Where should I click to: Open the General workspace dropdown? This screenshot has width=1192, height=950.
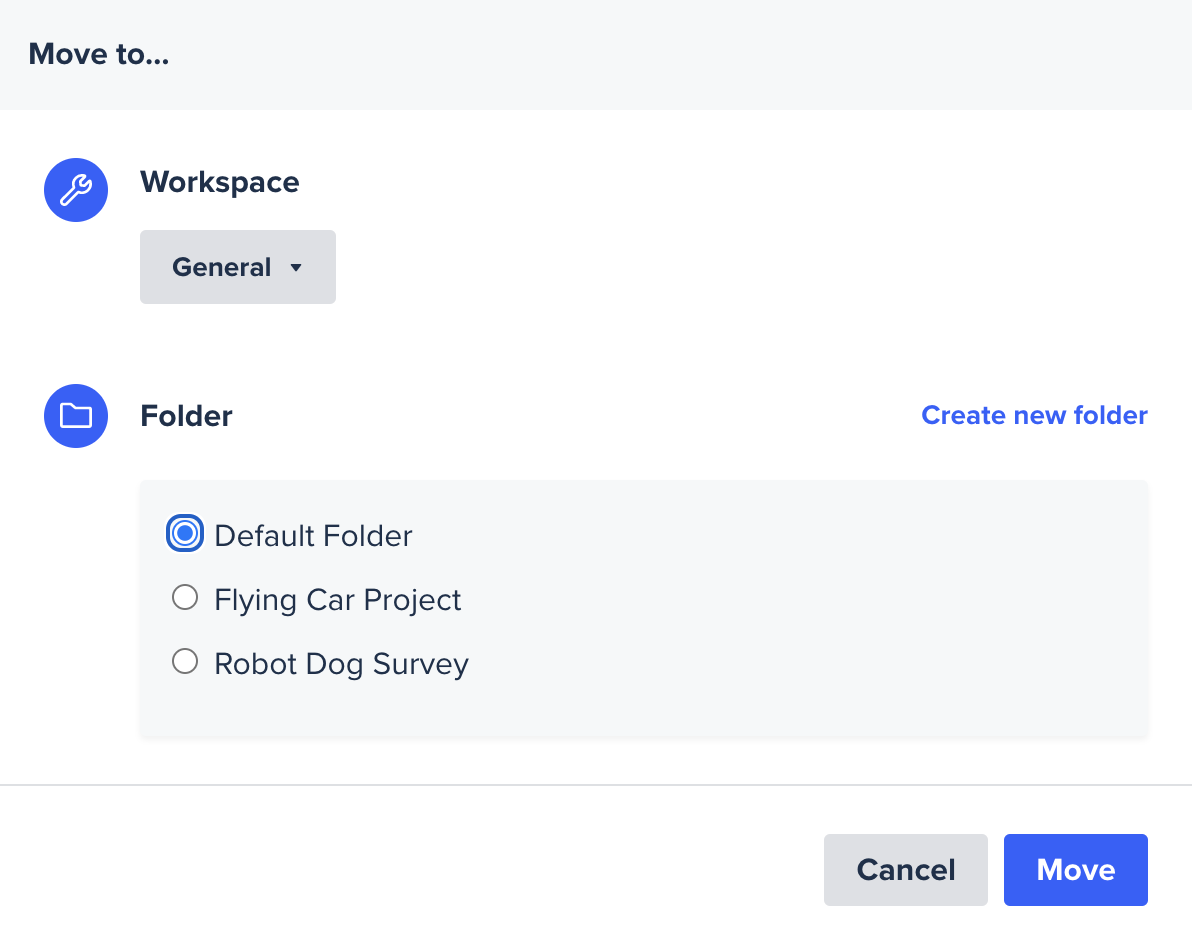point(238,267)
